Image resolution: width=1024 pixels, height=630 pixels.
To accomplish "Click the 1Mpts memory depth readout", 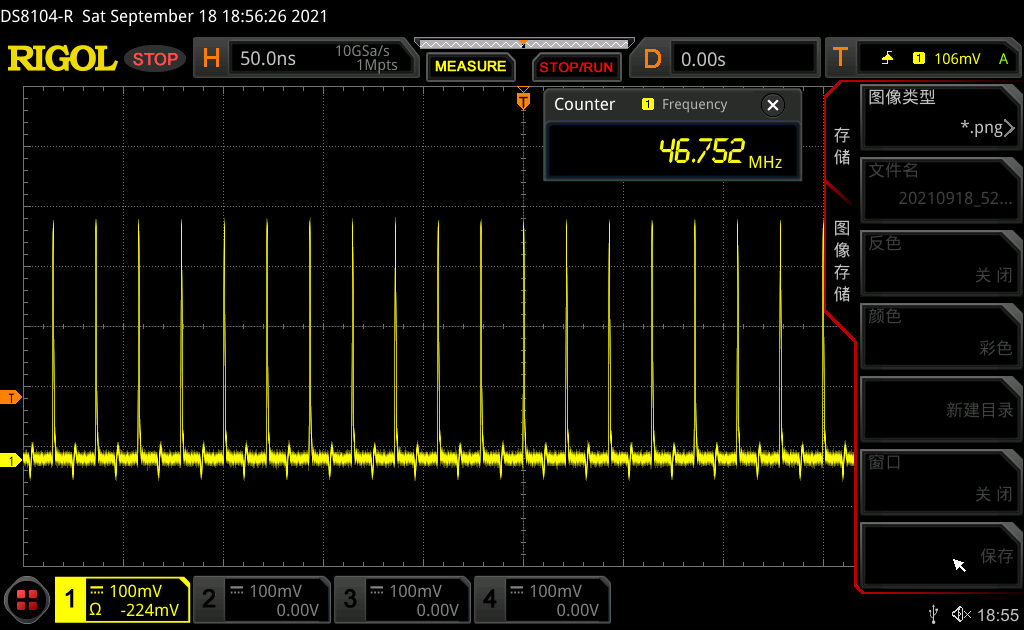I will (377, 65).
